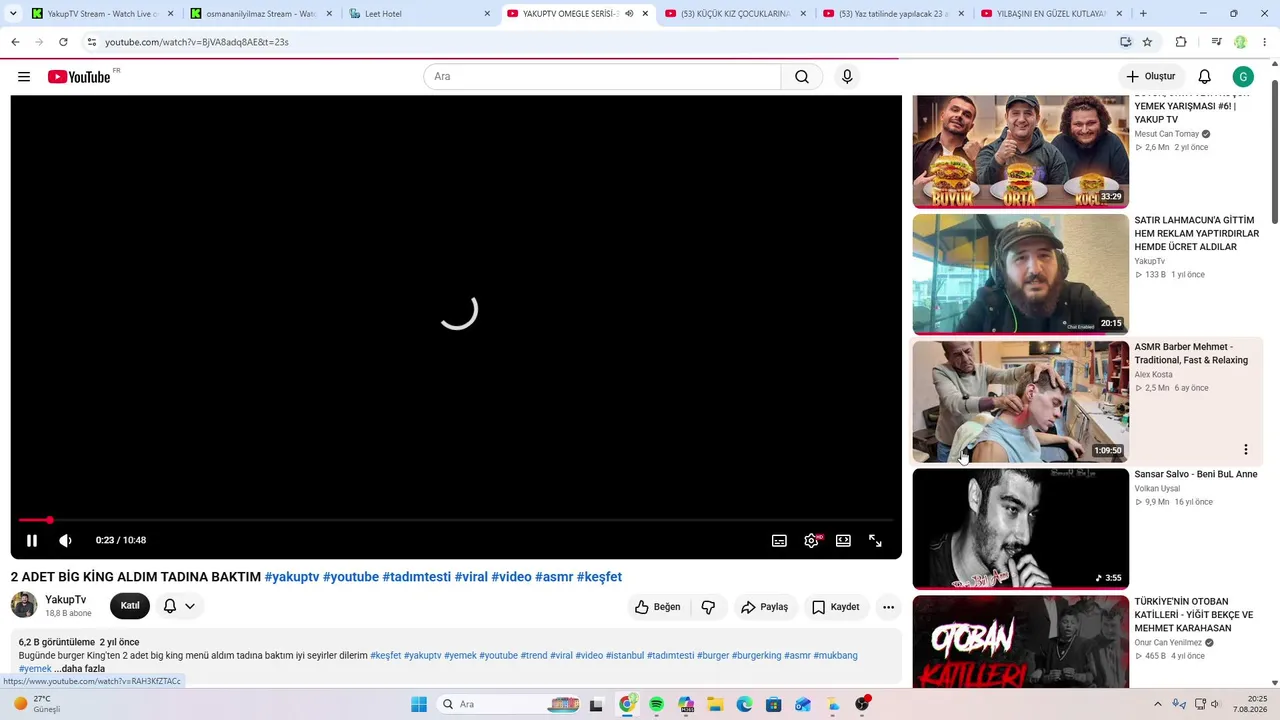Open the #yakuptv hashtag in title
This screenshot has height=720, width=1280.
(292, 577)
